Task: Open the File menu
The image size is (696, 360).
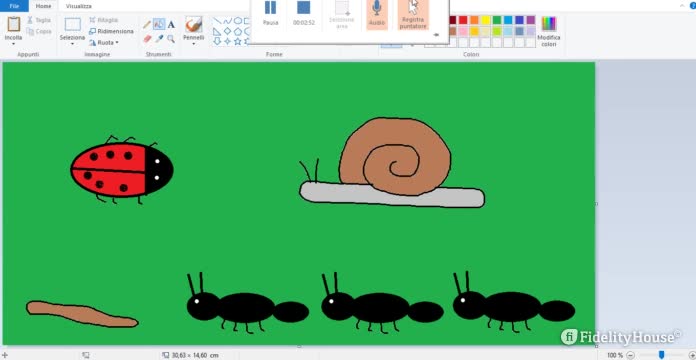Action: 14,6
